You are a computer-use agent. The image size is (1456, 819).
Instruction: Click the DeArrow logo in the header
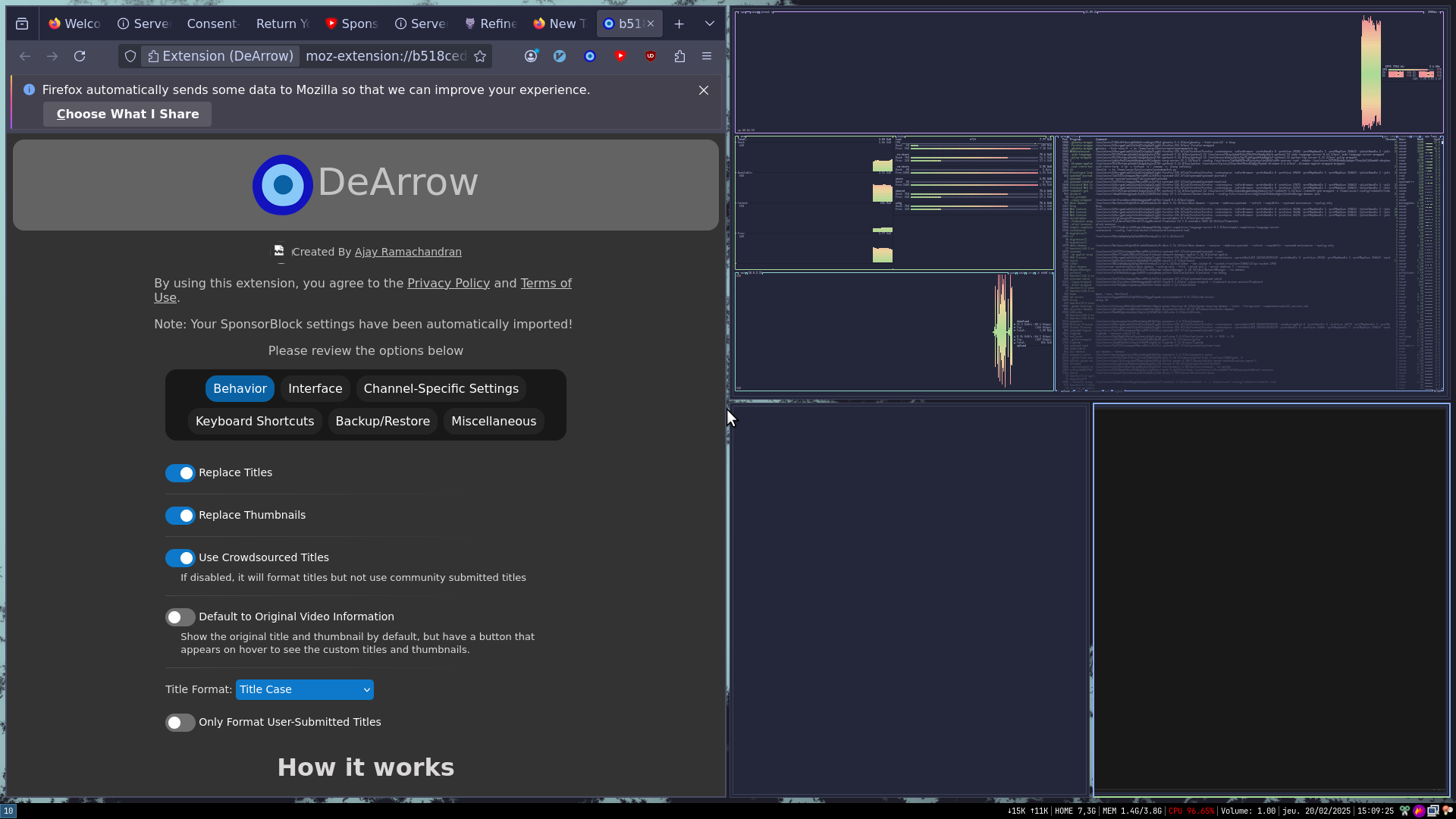coord(283,184)
